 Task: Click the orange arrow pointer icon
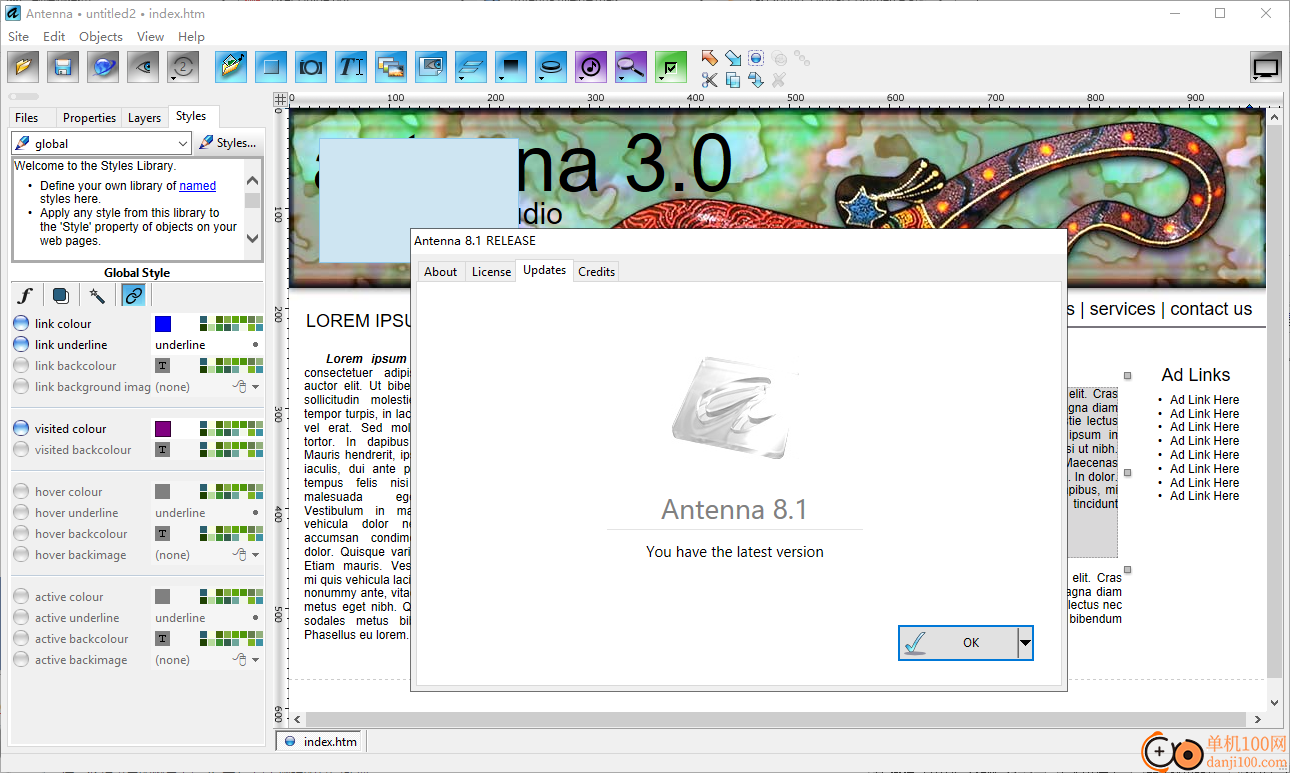710,58
